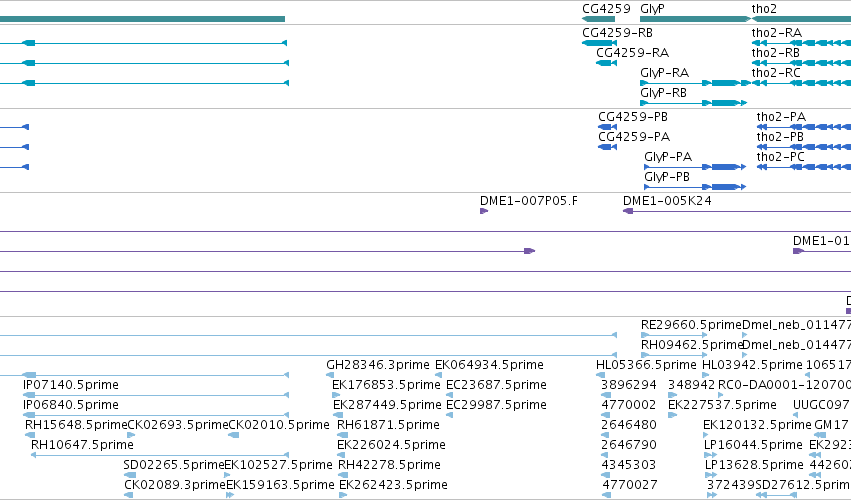851x500 pixels.
Task: Select the CG4259-PB protein label
Action: click(633, 117)
